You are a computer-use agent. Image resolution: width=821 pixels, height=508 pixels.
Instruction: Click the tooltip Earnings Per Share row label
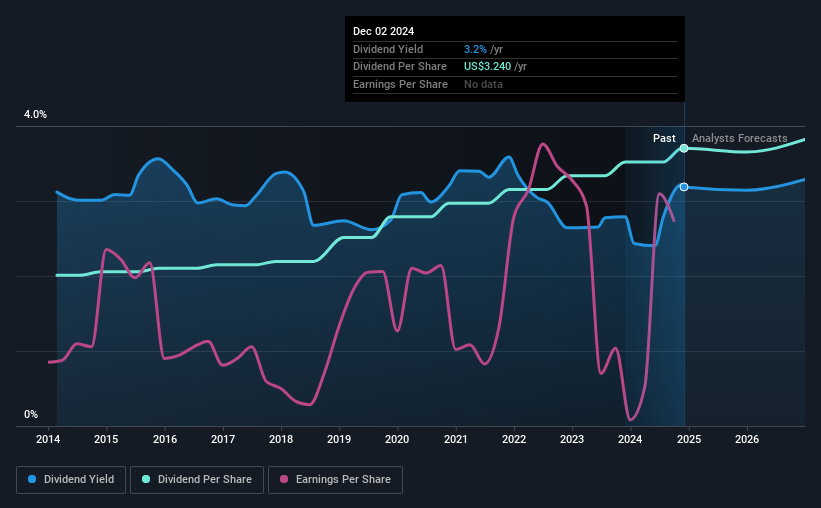(x=400, y=84)
